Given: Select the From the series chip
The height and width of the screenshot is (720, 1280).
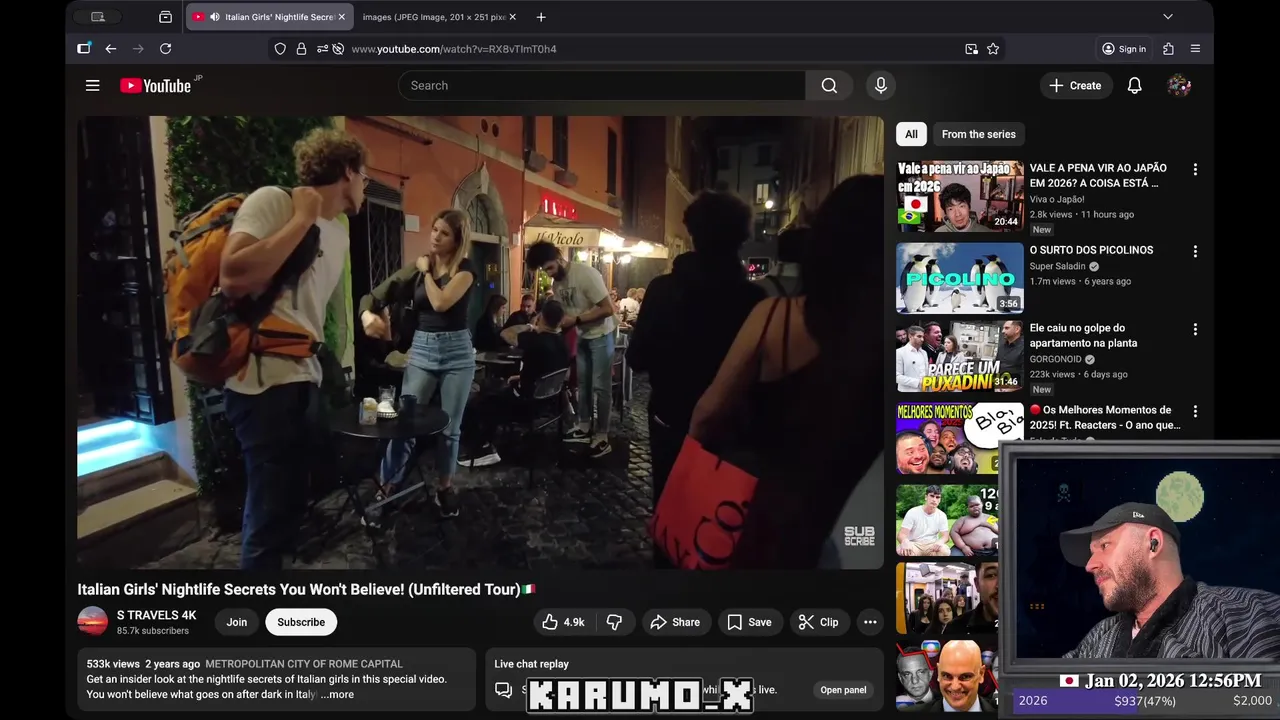Looking at the screenshot, I should [x=978, y=134].
